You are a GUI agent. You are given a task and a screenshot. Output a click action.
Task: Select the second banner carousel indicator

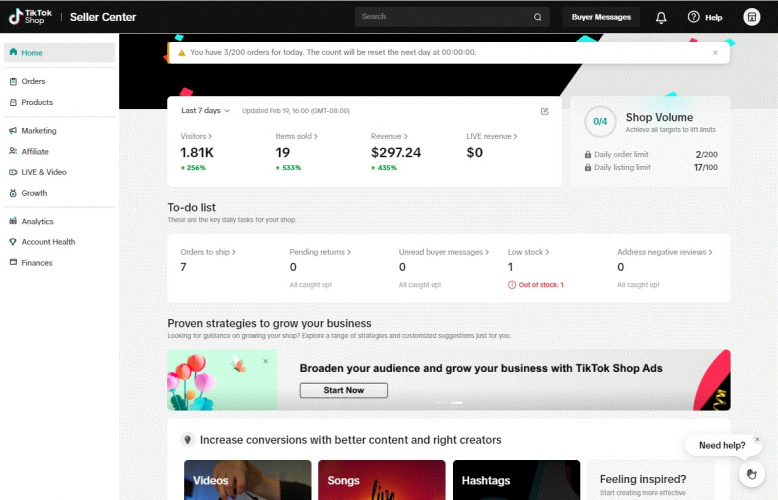pos(457,402)
